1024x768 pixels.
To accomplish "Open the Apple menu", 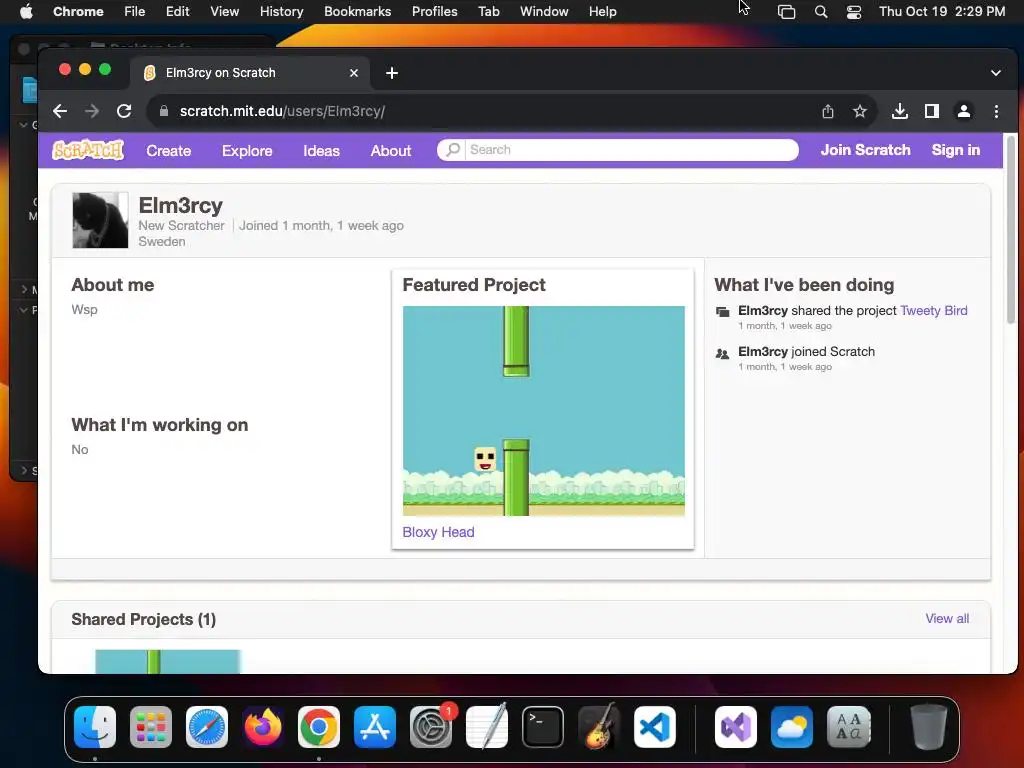I will 26,12.
